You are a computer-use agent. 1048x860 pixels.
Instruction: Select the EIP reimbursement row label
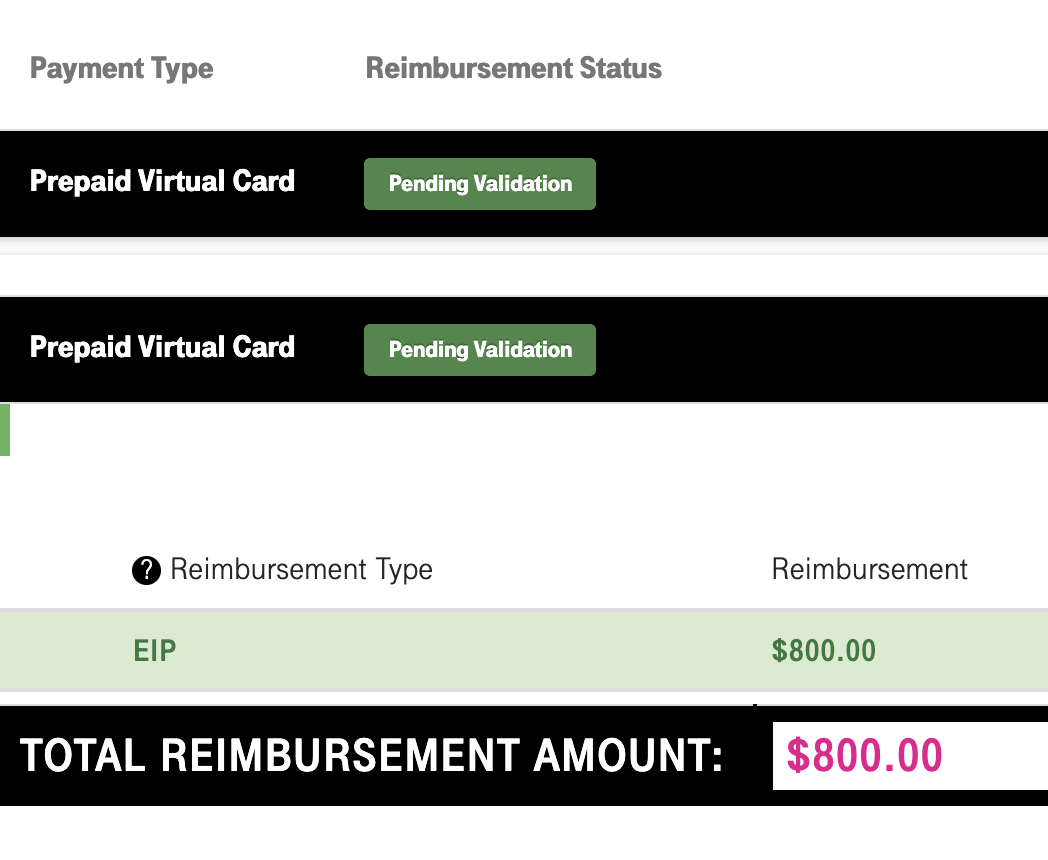[x=154, y=650]
